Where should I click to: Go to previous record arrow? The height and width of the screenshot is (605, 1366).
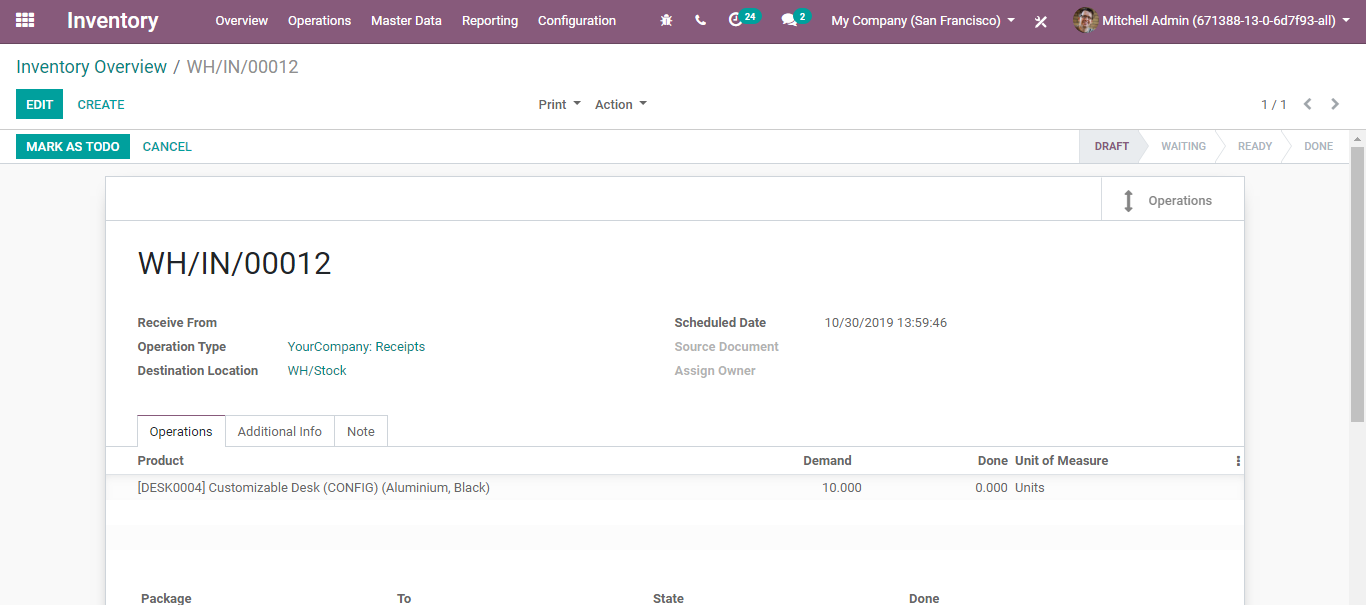coord(1307,104)
